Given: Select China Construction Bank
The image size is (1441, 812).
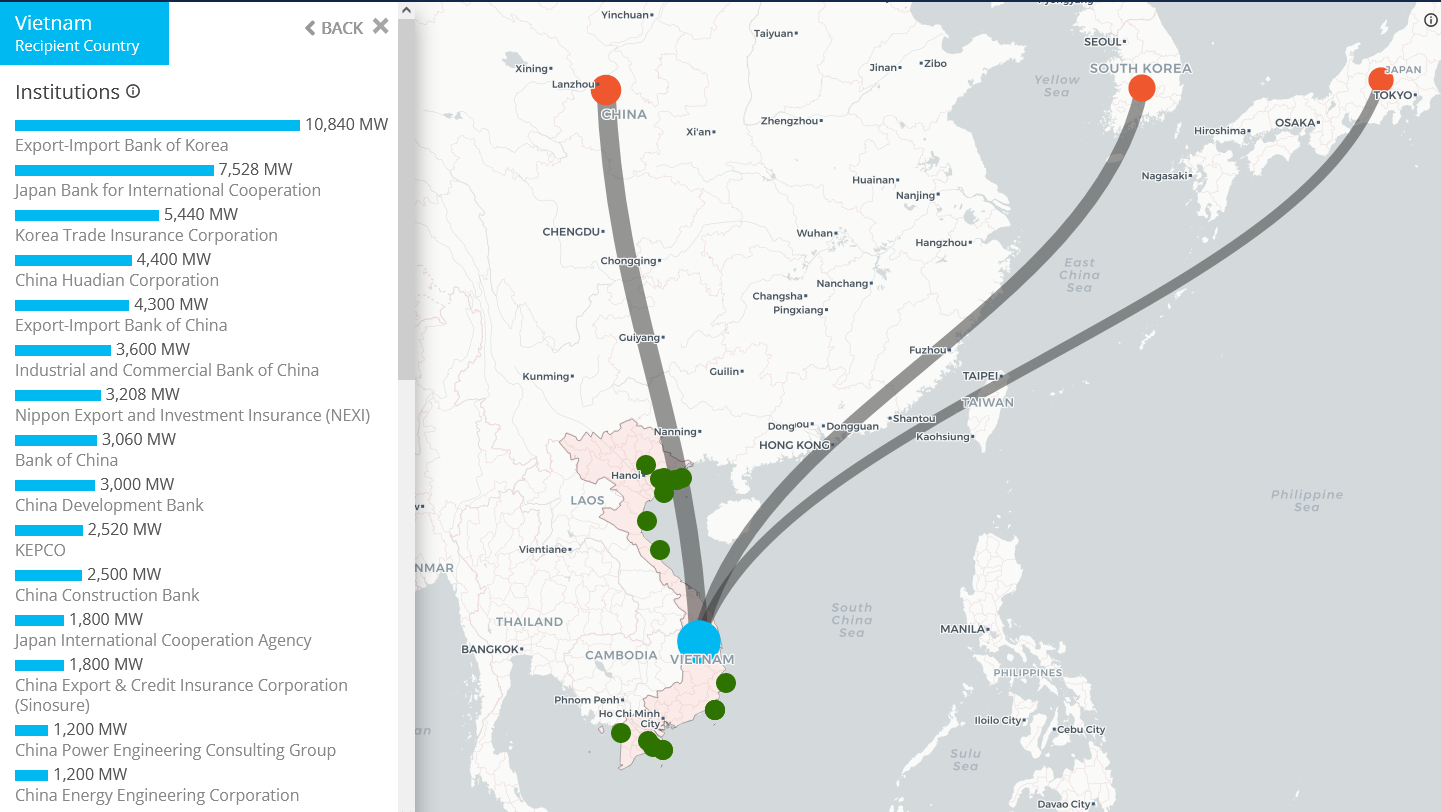Looking at the screenshot, I should [107, 595].
